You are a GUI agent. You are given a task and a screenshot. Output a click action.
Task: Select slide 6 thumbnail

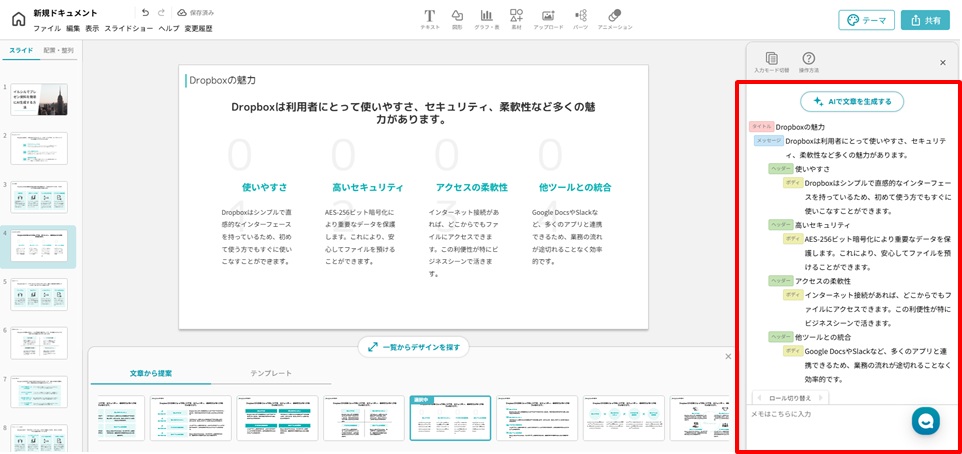click(39, 343)
